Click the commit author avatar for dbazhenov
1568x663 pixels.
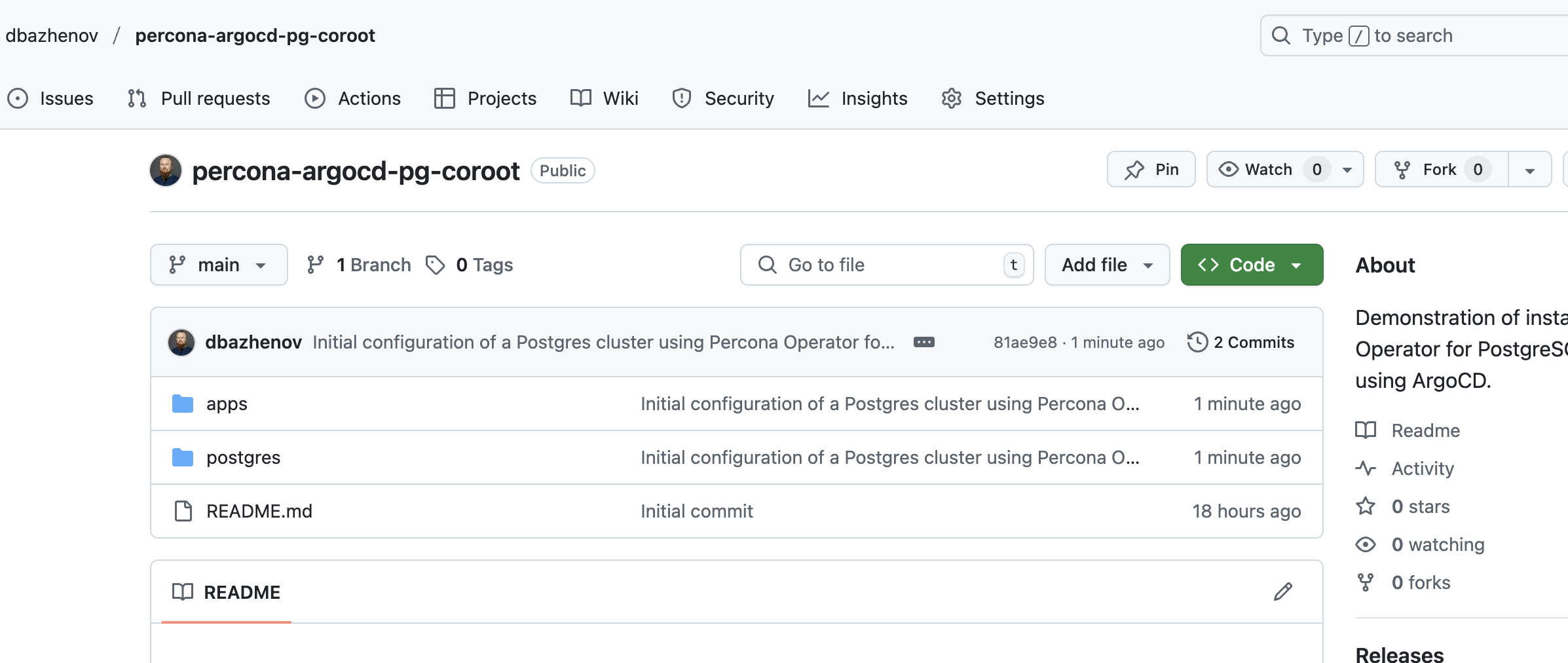click(x=181, y=342)
